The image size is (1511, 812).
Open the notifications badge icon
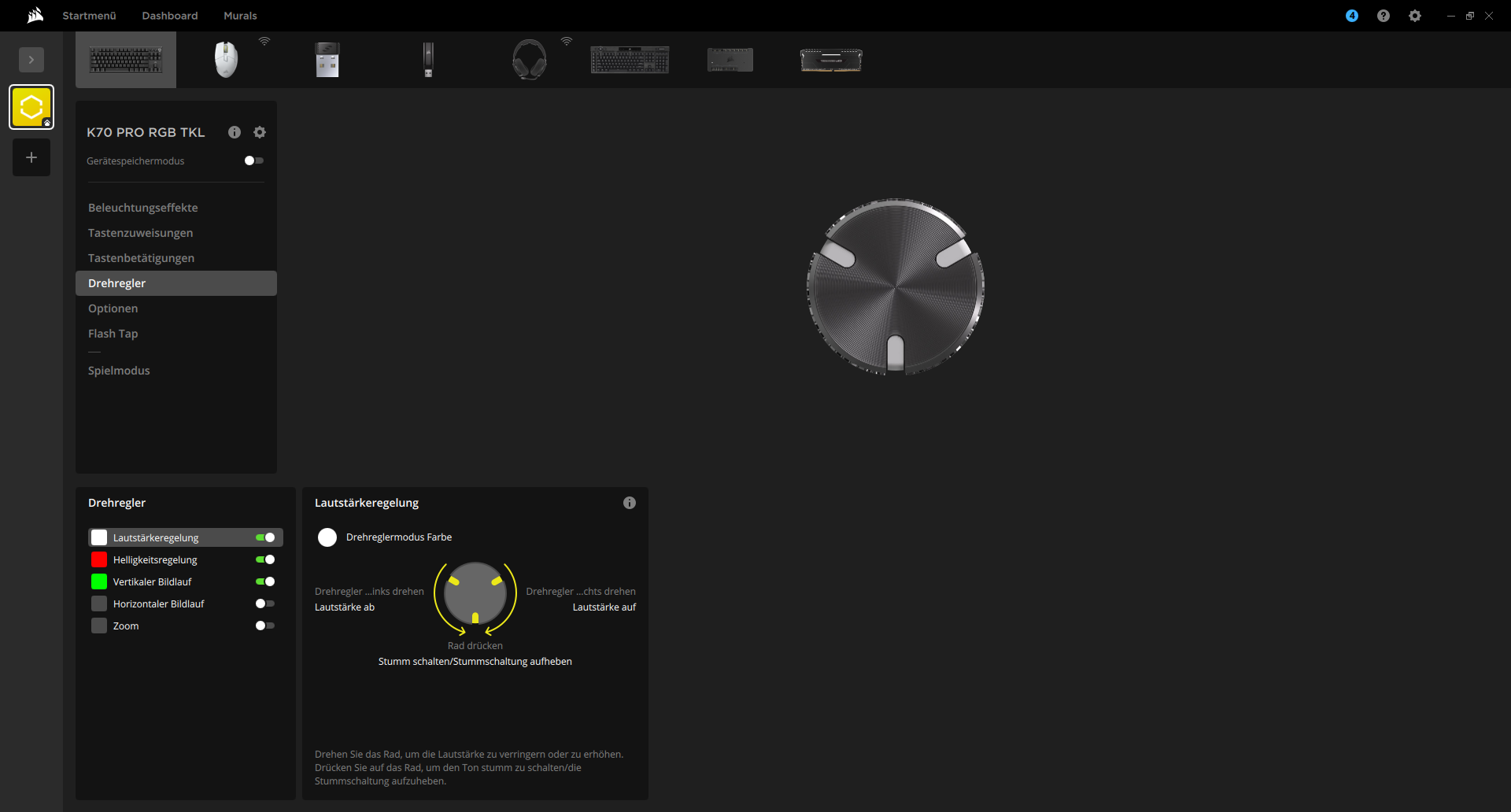tap(1352, 16)
